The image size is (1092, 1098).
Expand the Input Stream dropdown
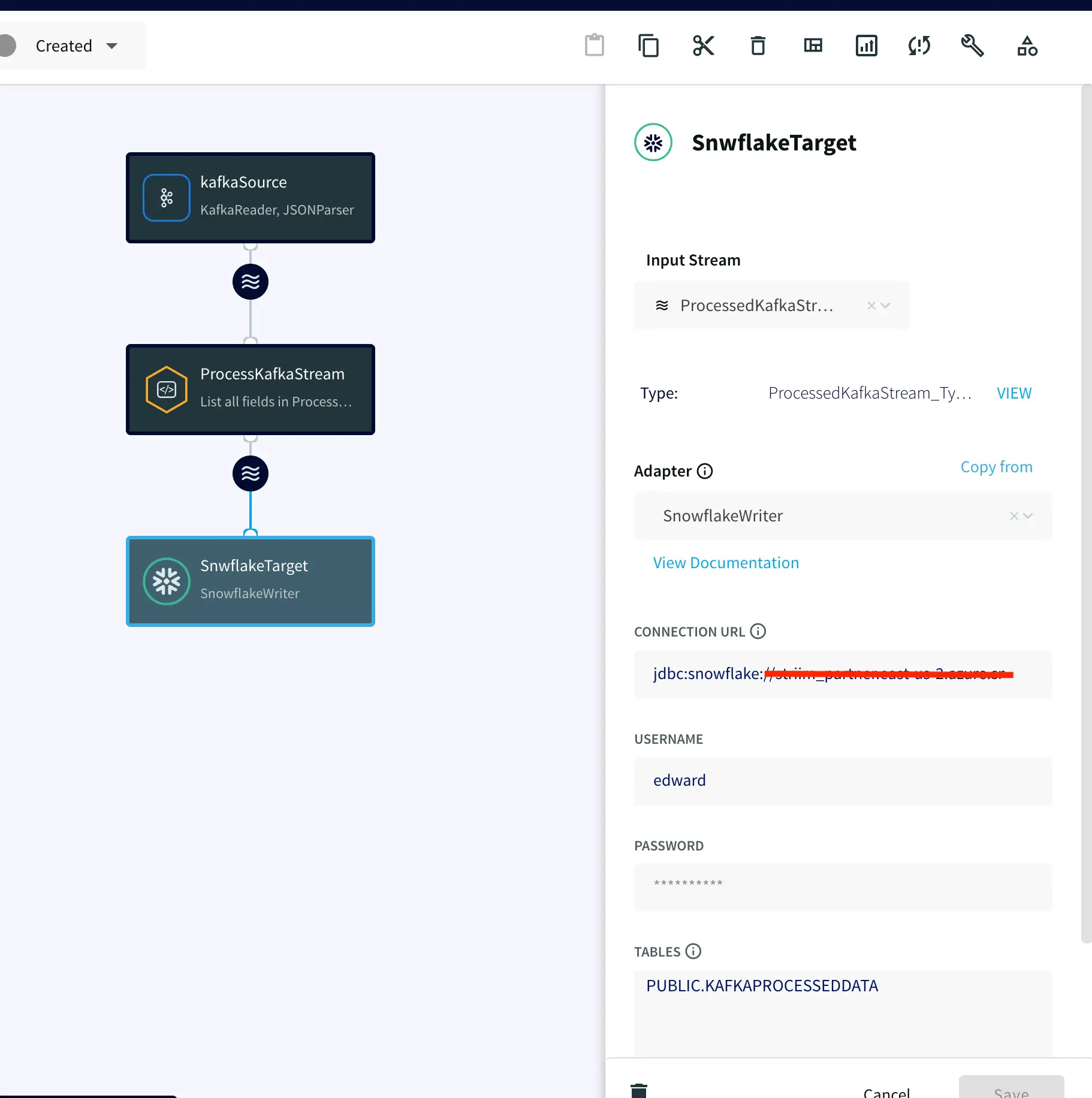(886, 306)
